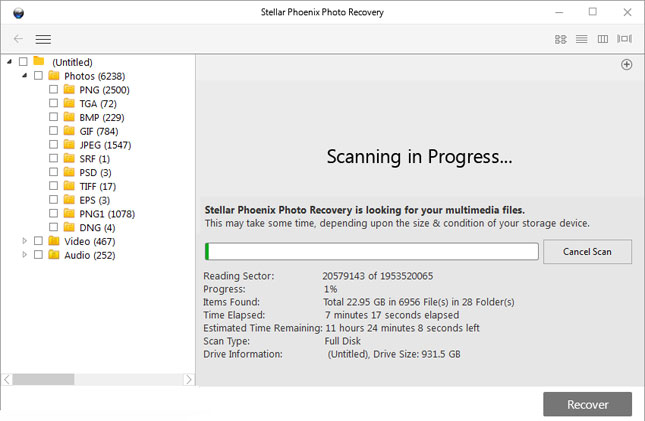This screenshot has height=421, width=645.
Task: Collapse the Photos folder tree node
Action: pos(24,76)
